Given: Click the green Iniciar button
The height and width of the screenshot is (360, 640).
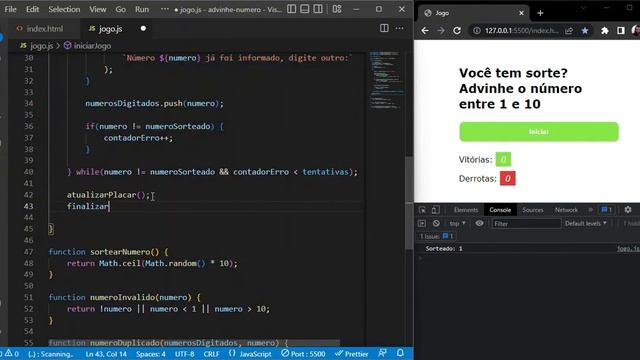Looking at the screenshot, I should pos(539,132).
